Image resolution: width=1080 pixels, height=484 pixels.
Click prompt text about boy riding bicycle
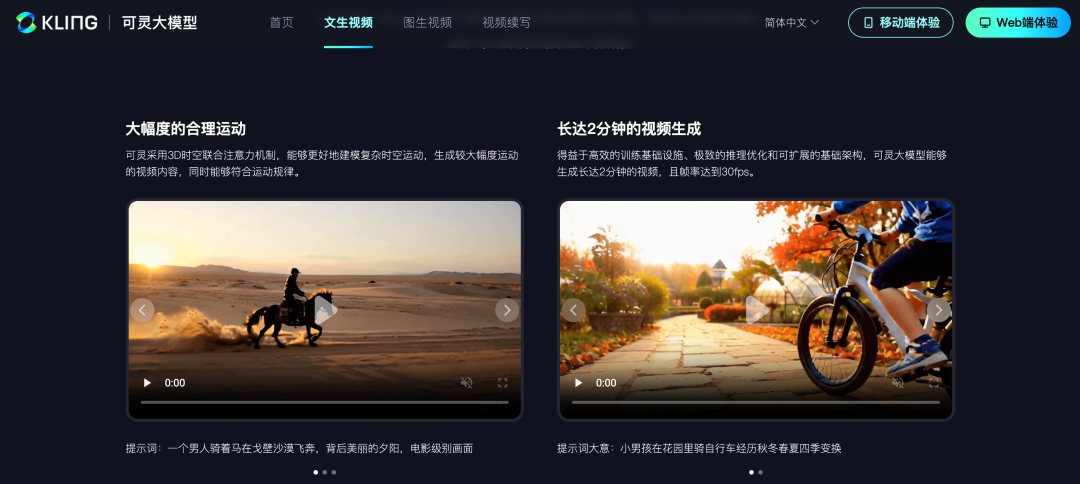coord(699,448)
